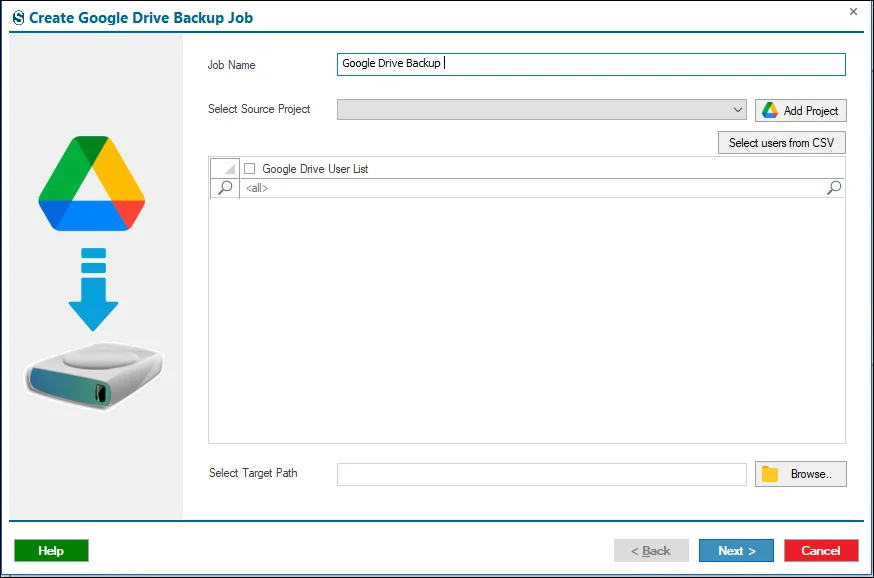The image size is (874, 578).
Task: Click the magnifier icon at filter row end
Action: tap(834, 188)
